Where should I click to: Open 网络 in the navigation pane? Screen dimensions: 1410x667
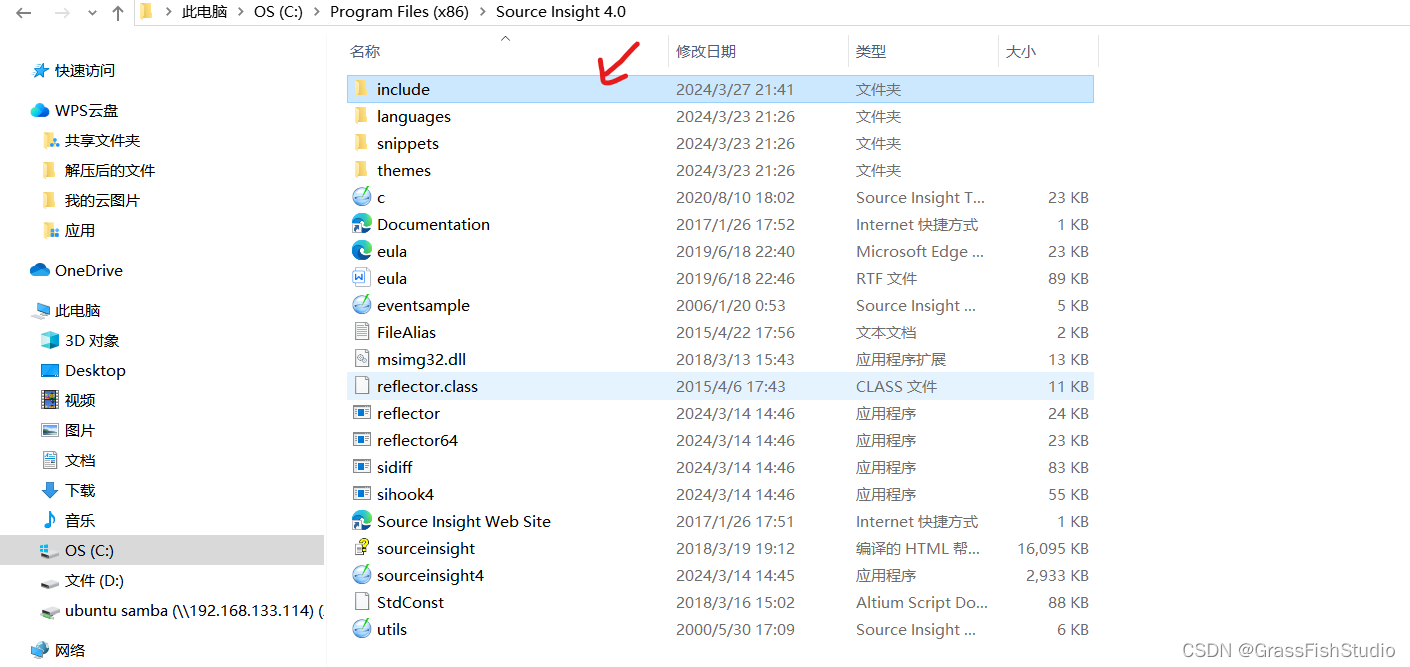click(70, 650)
